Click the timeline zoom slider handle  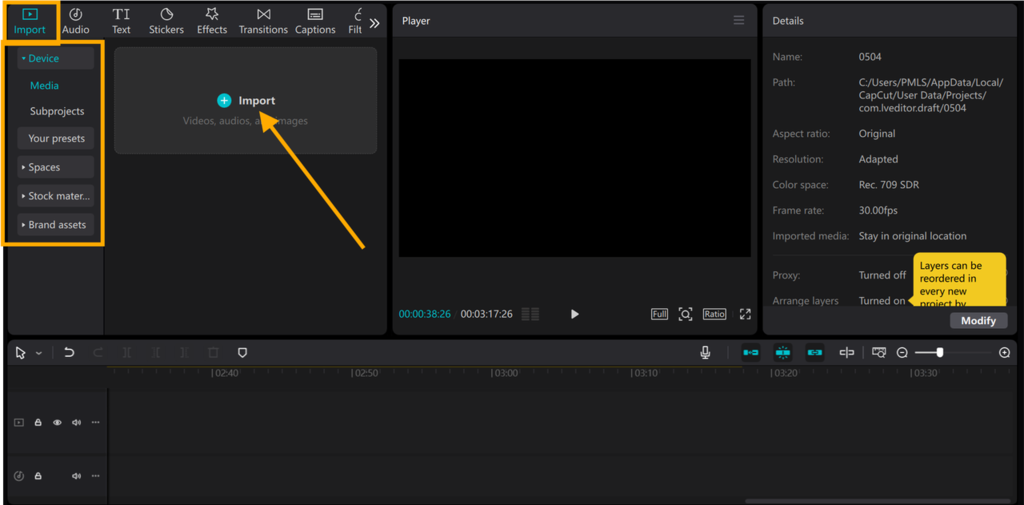(939, 353)
